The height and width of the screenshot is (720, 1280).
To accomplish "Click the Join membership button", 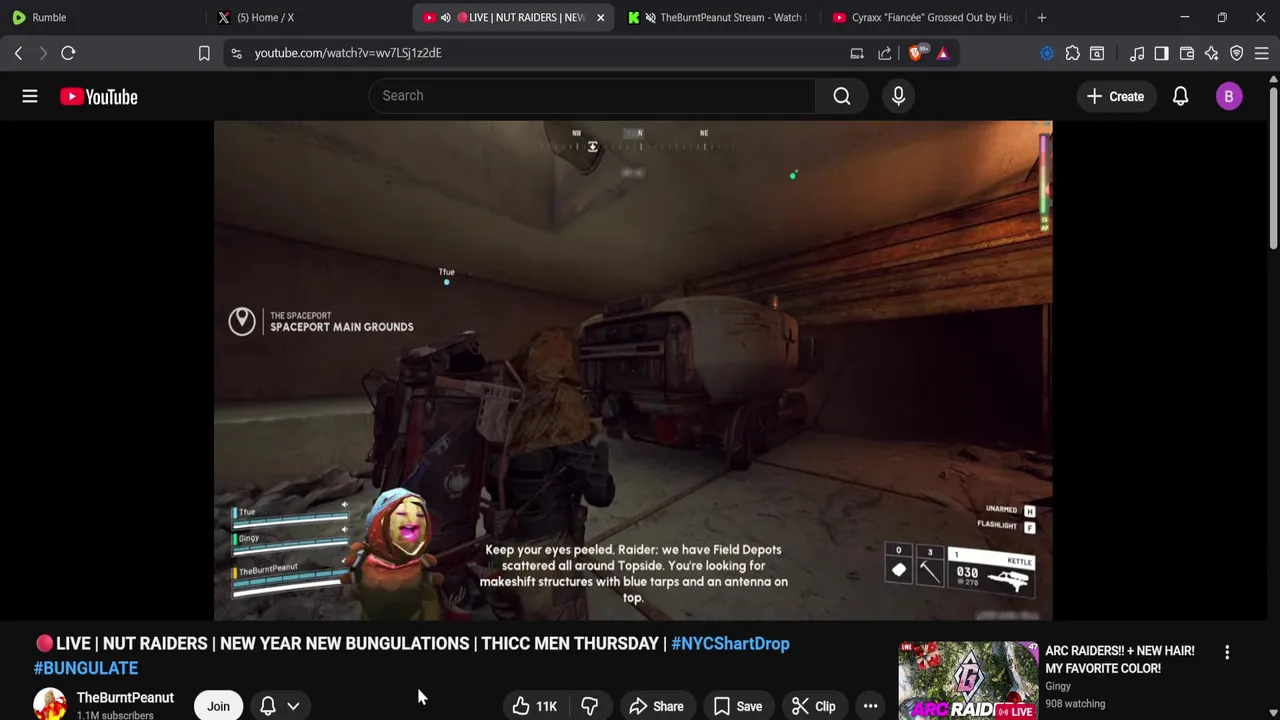I will pyautogui.click(x=218, y=706).
